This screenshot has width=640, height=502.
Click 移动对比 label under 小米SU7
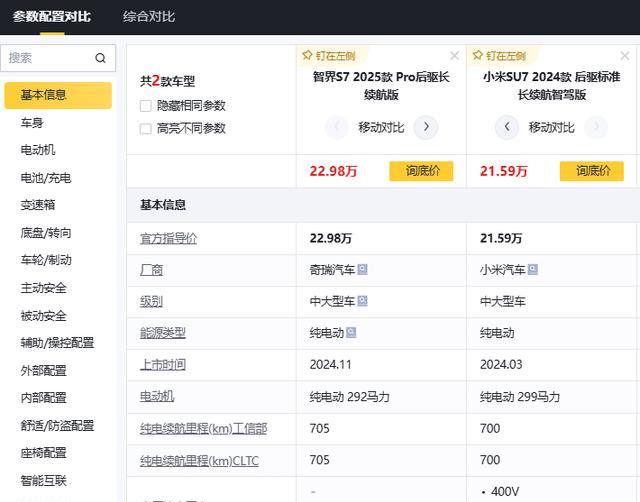551,127
